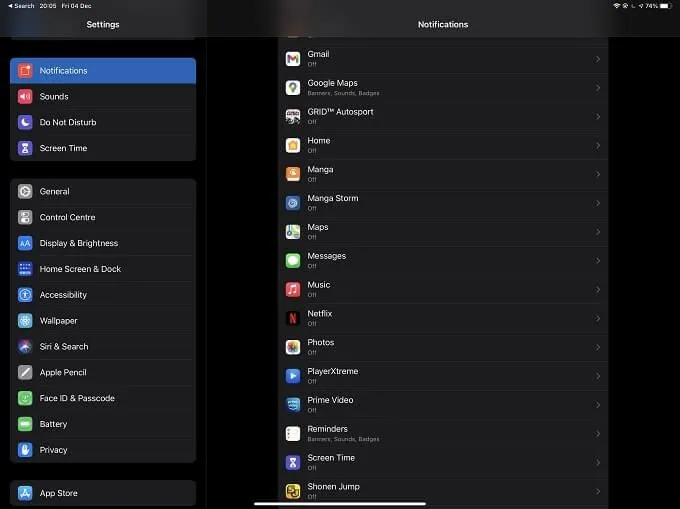Tap the Home app icon

(x=293, y=145)
